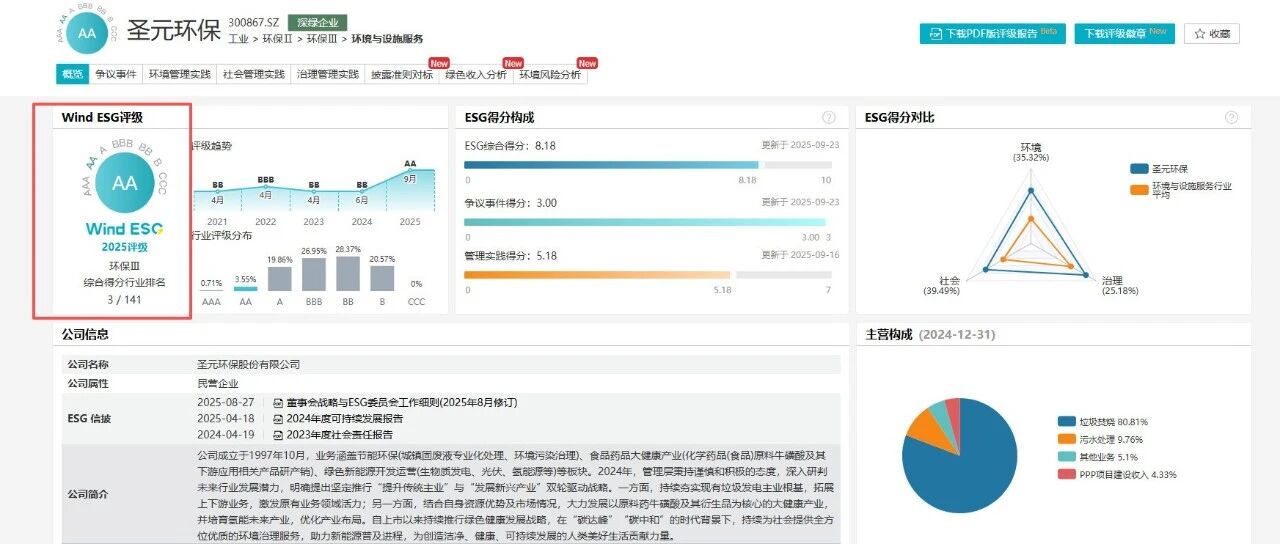This screenshot has width=1280, height=544.
Task: Open 工业 breadcrumb link
Action: [238, 39]
